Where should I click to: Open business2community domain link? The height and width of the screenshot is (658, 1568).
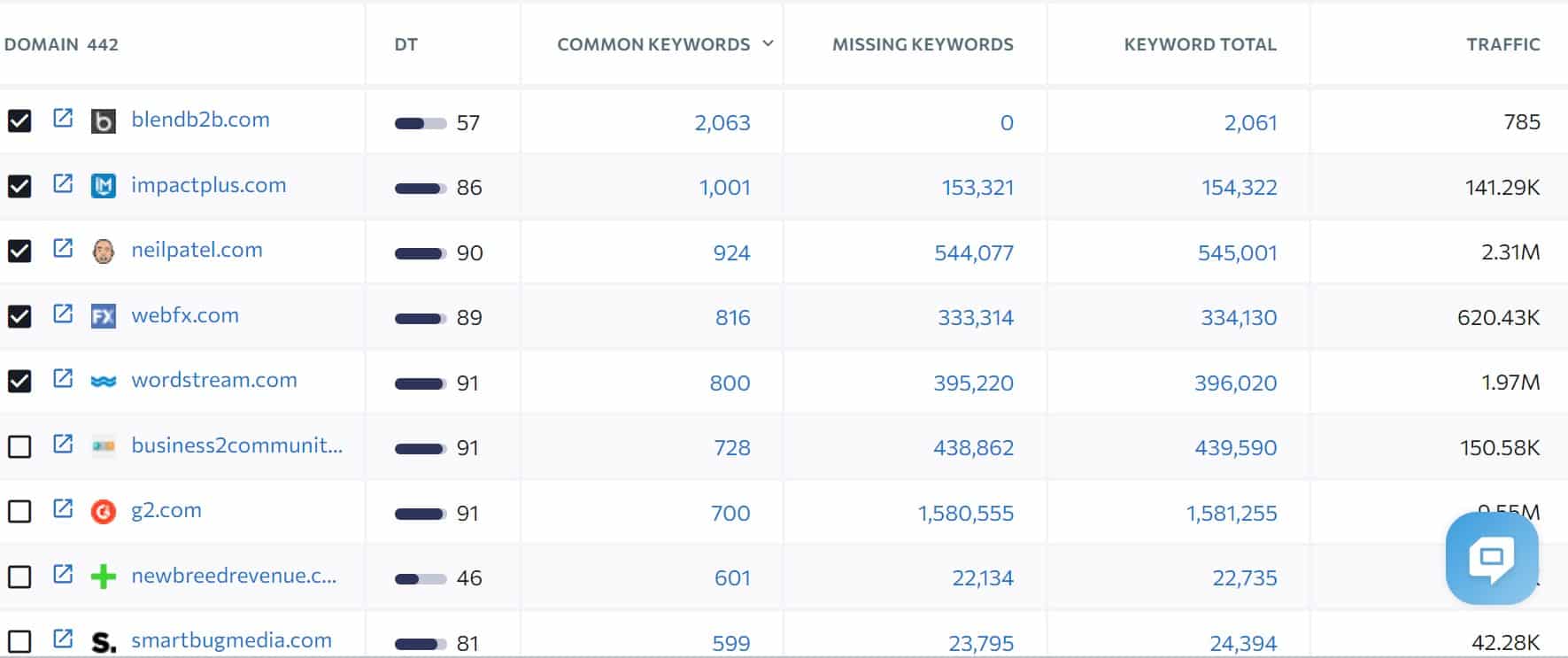[x=236, y=445]
